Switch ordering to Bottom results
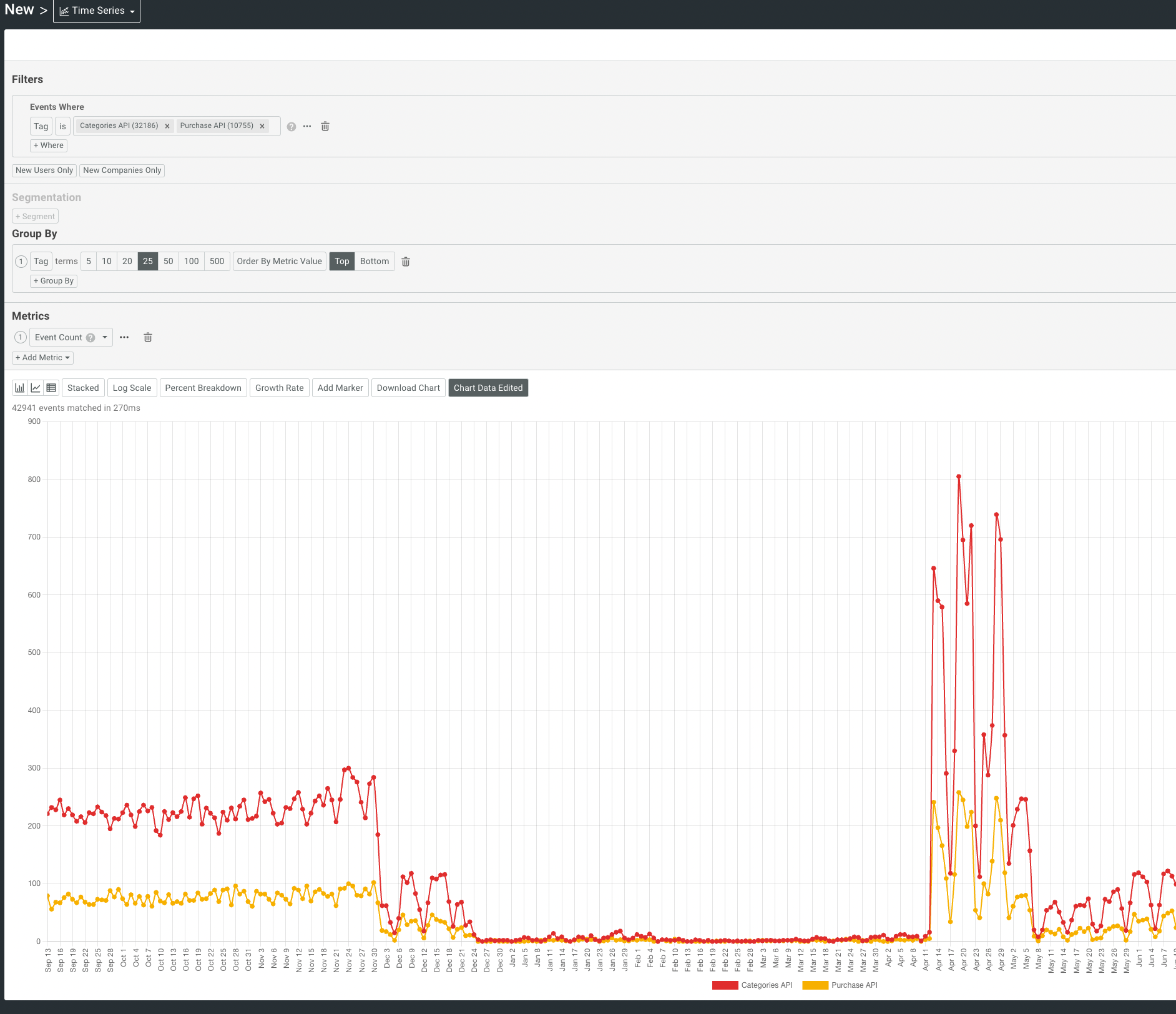1176x1014 pixels. click(375, 261)
